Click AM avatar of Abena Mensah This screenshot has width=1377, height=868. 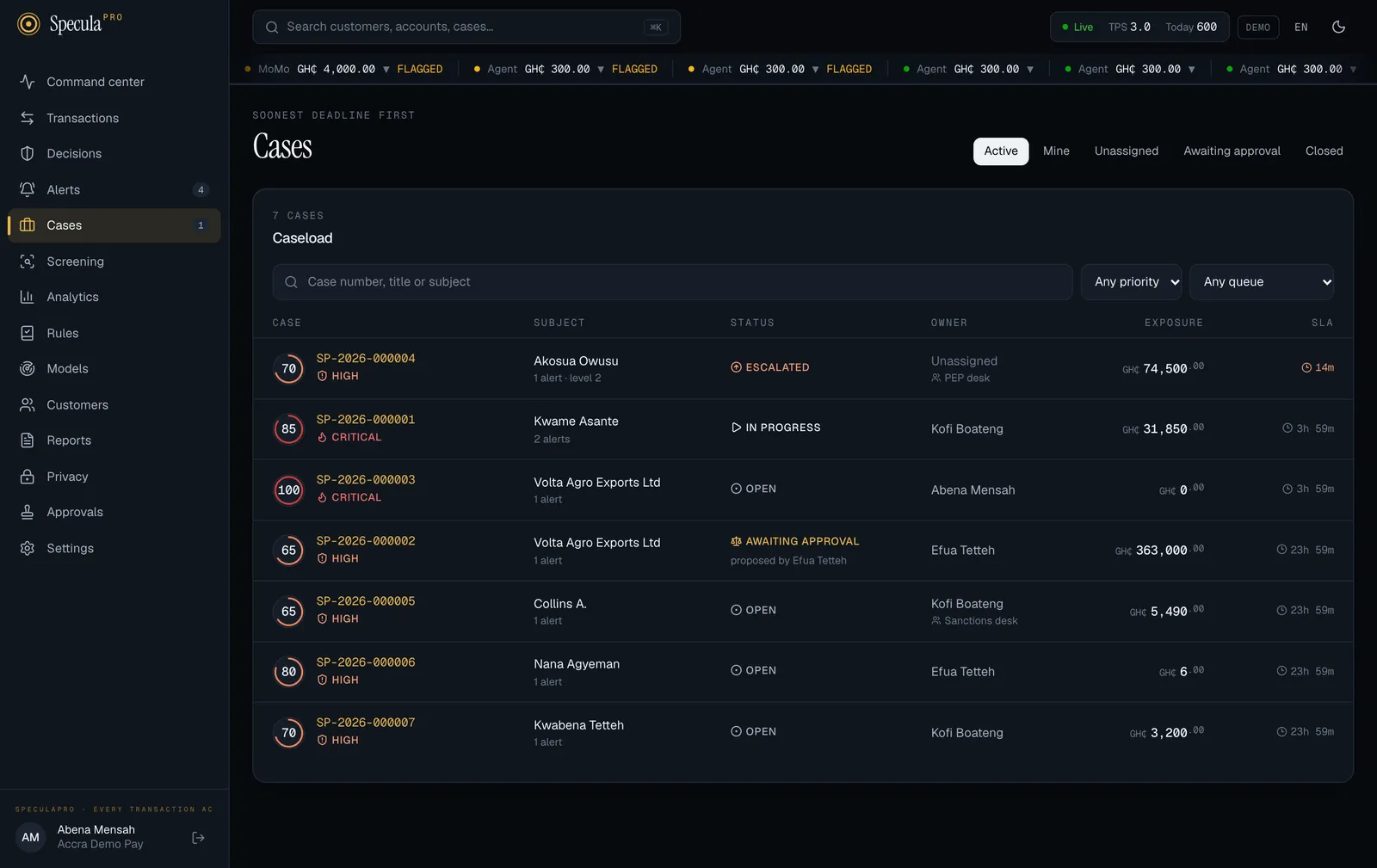31,838
